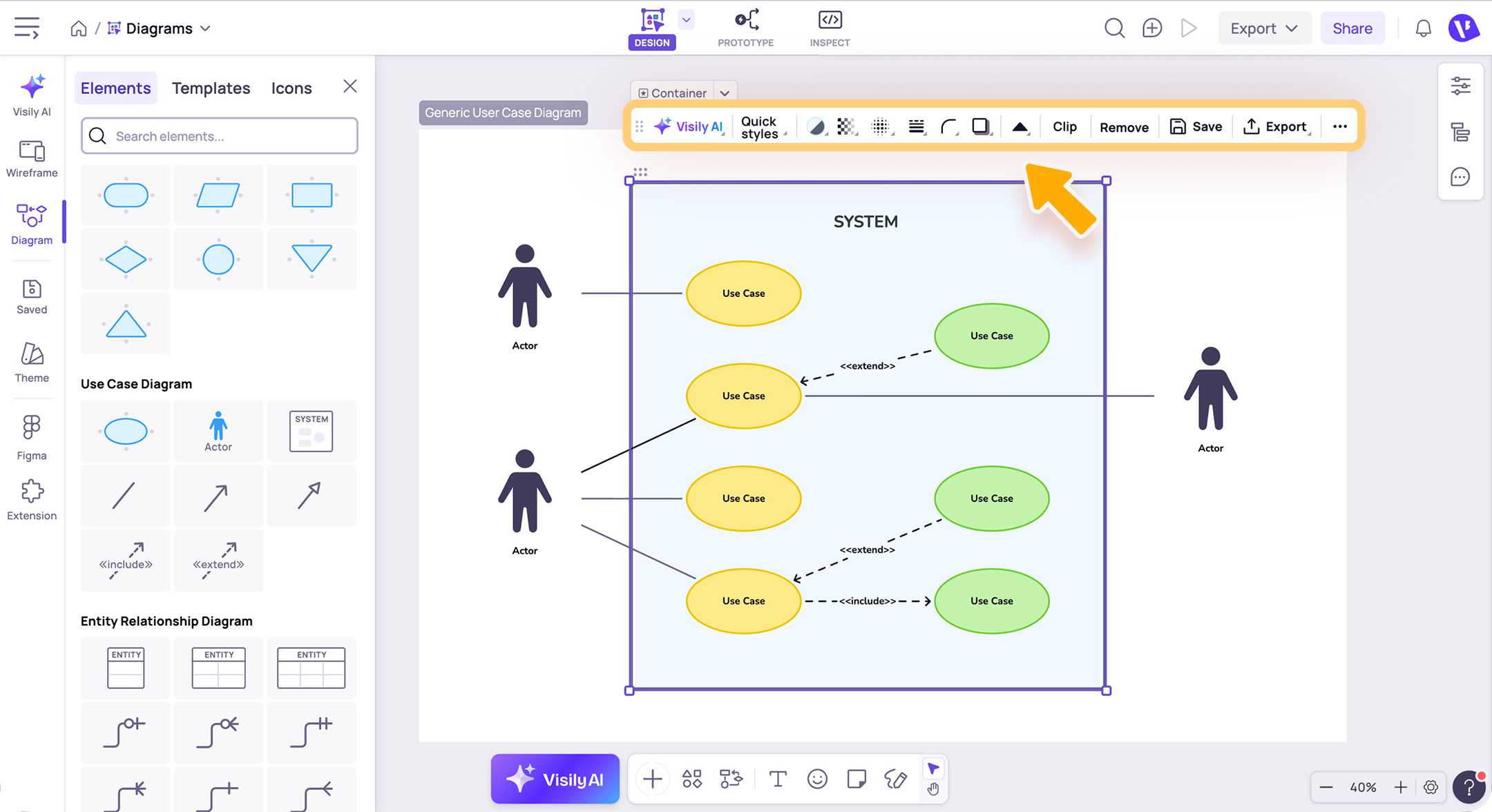1492x812 pixels.
Task: Switch to INSPECT mode
Action: tap(830, 28)
